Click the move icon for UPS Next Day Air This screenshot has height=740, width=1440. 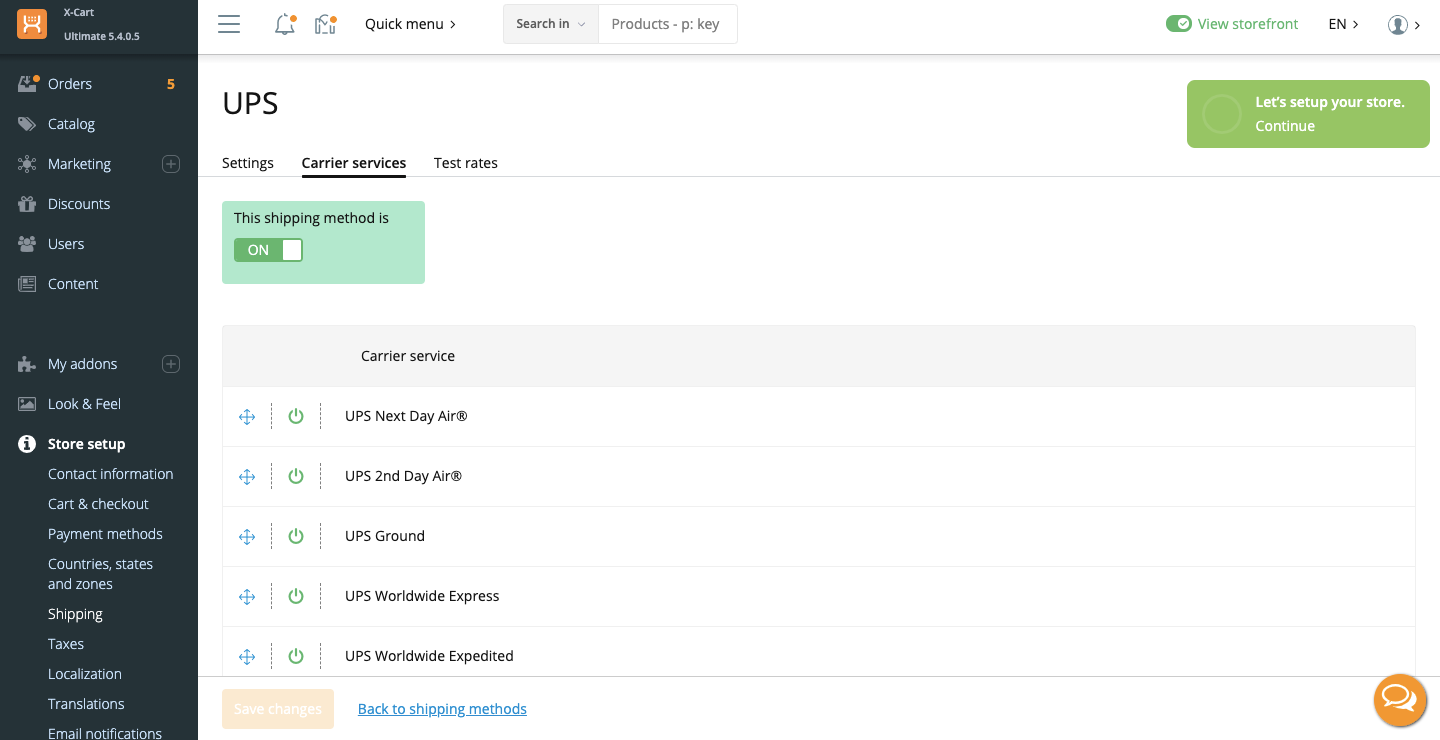pos(247,417)
